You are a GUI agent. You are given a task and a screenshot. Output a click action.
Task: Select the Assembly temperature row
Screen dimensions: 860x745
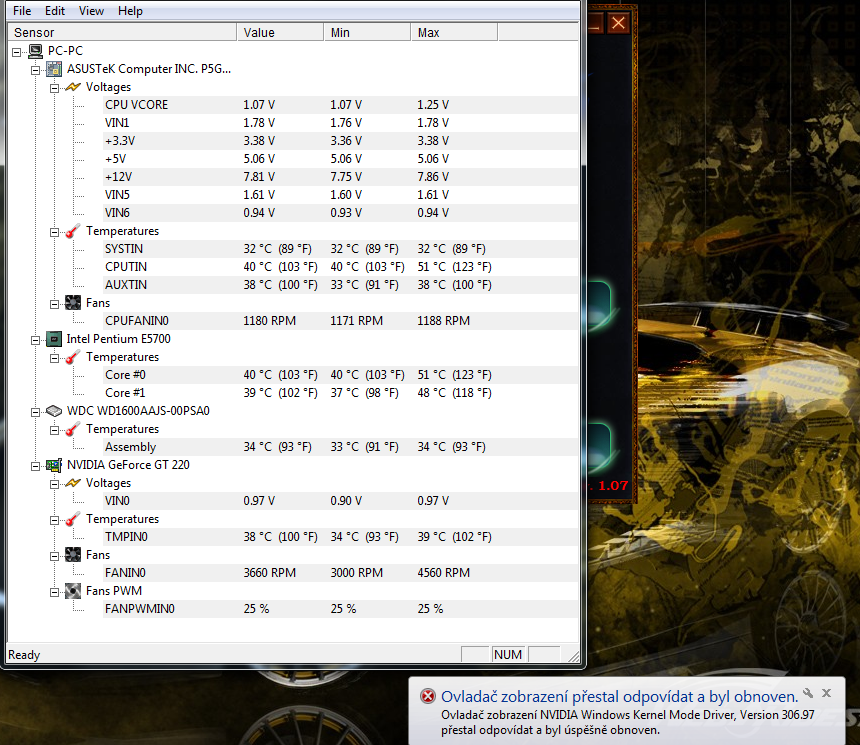coord(340,447)
